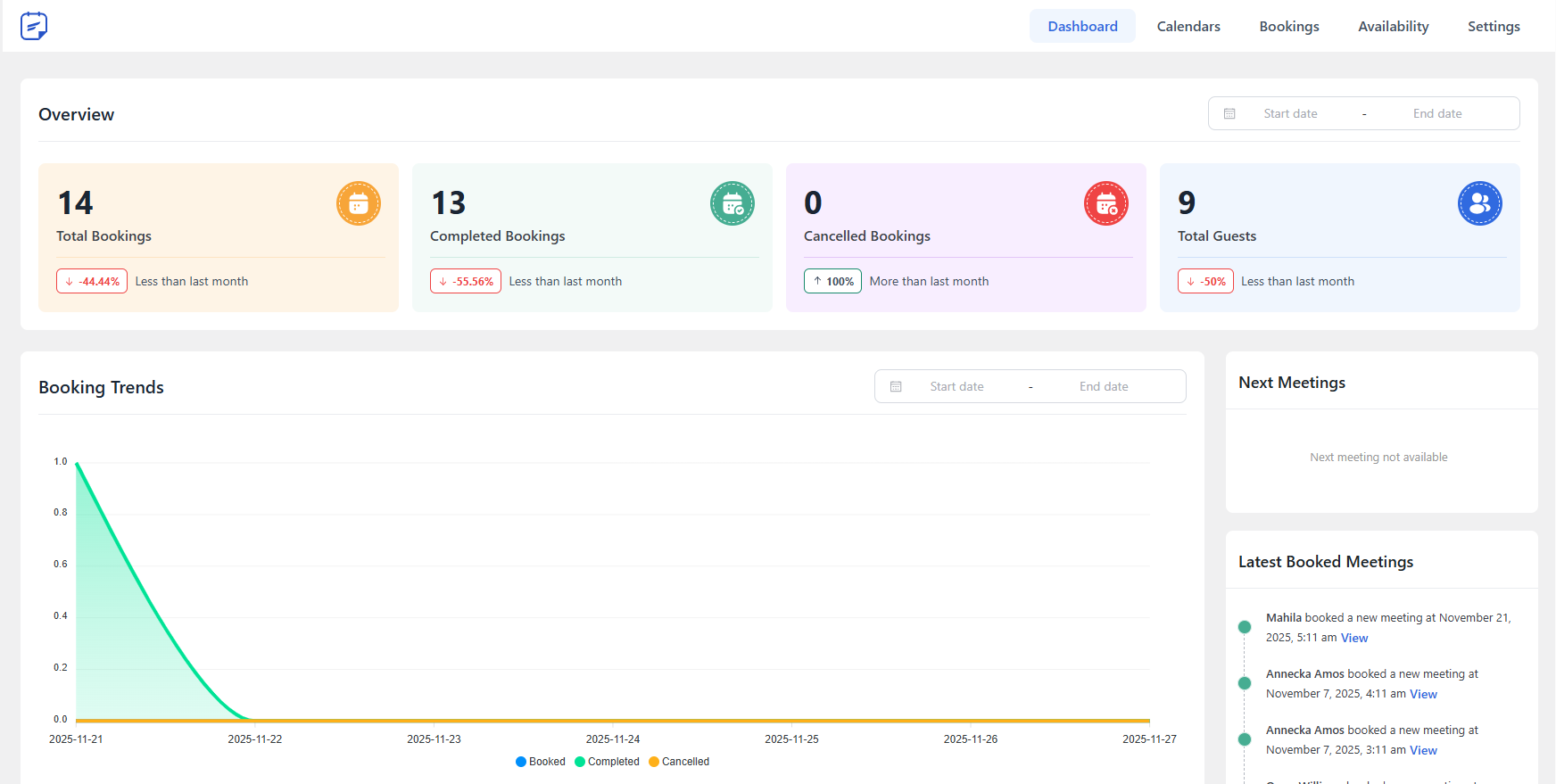Click the red Cancelled Bookings icon
This screenshot has height=784, width=1556.
click(x=1105, y=204)
